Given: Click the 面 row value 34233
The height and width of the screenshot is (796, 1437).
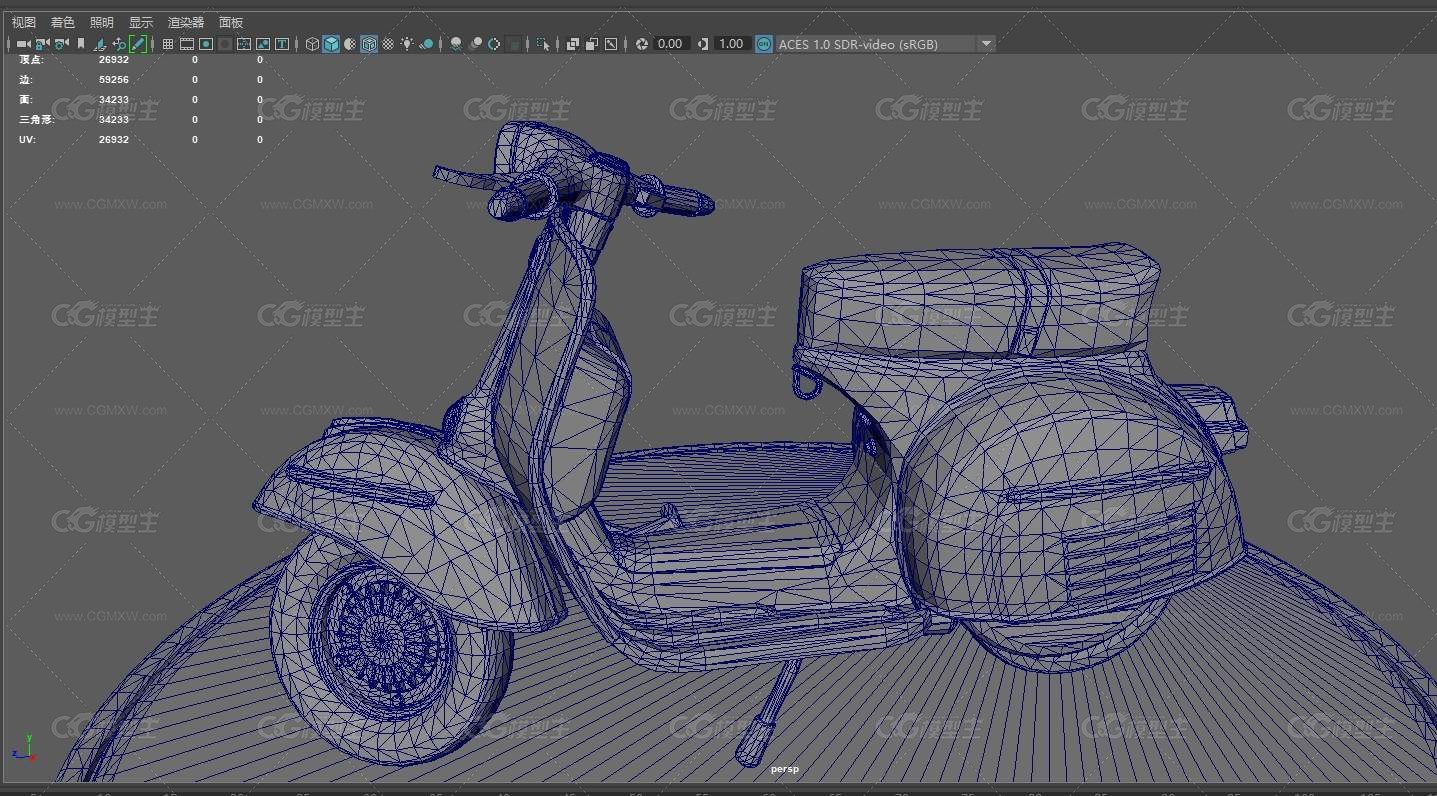Looking at the screenshot, I should click(114, 99).
